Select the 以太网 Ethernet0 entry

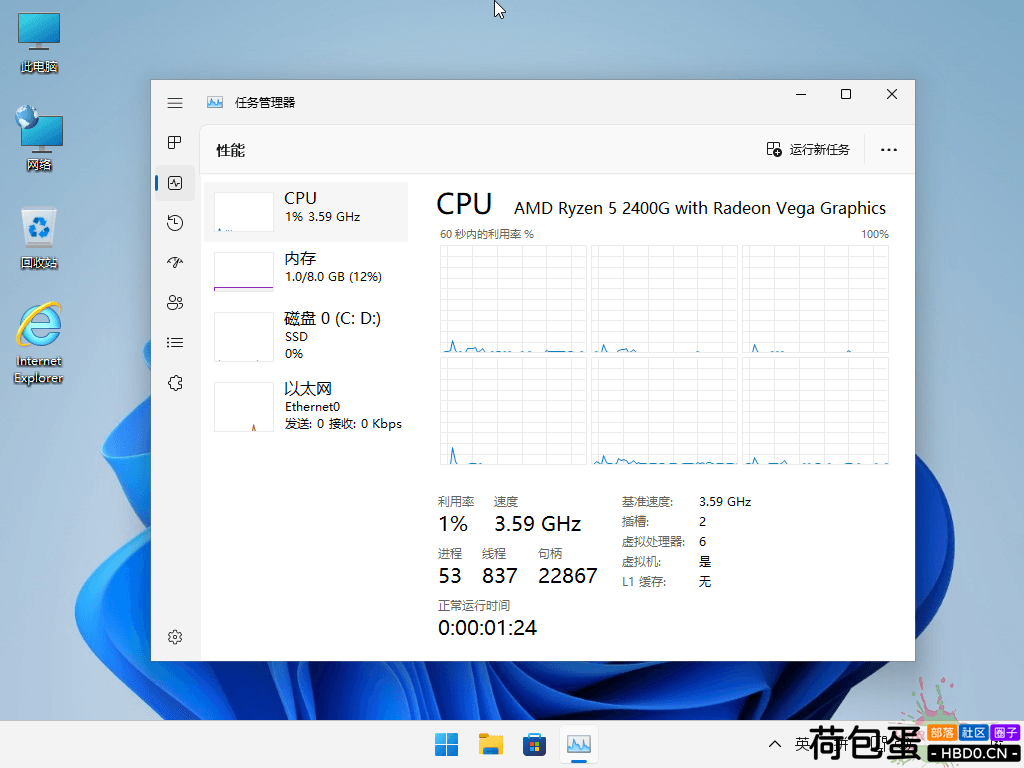(306, 406)
